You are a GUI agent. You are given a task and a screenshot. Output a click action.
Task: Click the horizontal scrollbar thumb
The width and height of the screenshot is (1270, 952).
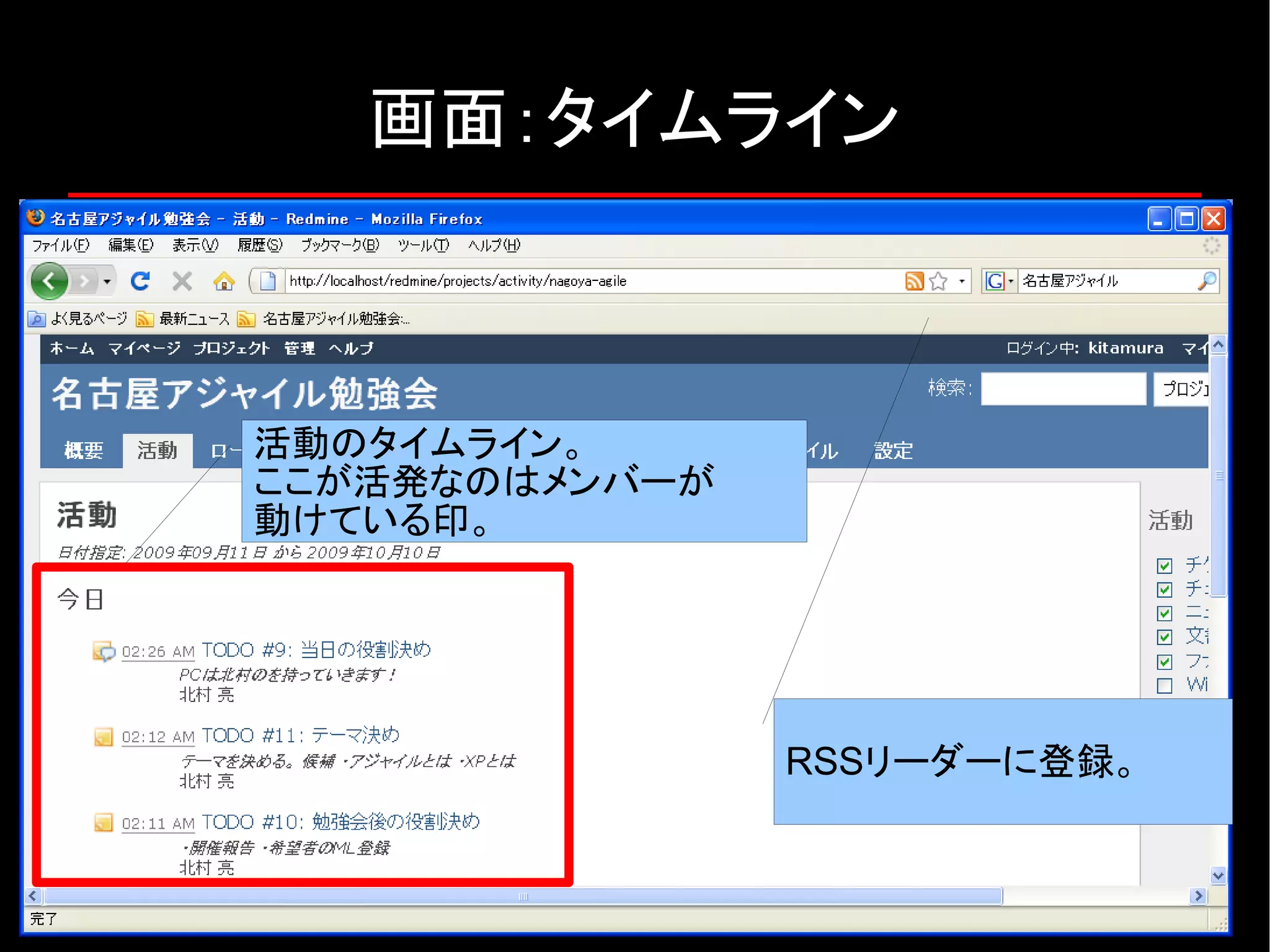(x=522, y=896)
